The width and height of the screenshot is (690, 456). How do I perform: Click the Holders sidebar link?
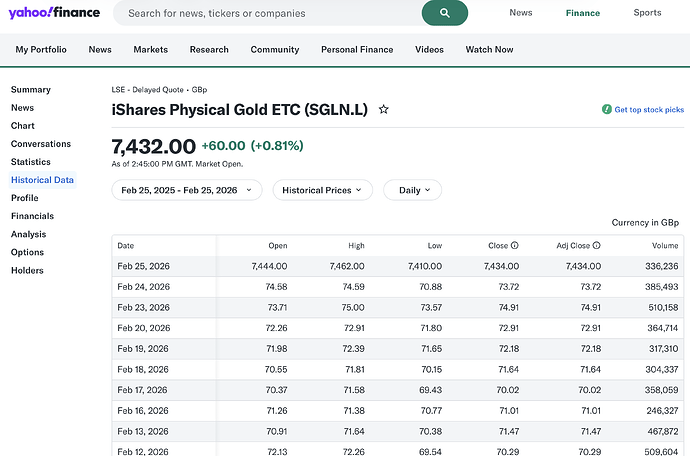coord(27,270)
